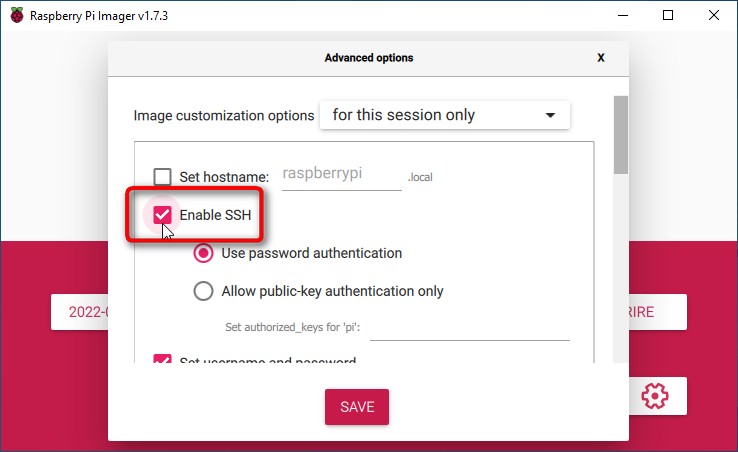The width and height of the screenshot is (738, 452).
Task: Maximize the Raspberry Pi Imager window
Action: [x=668, y=16]
